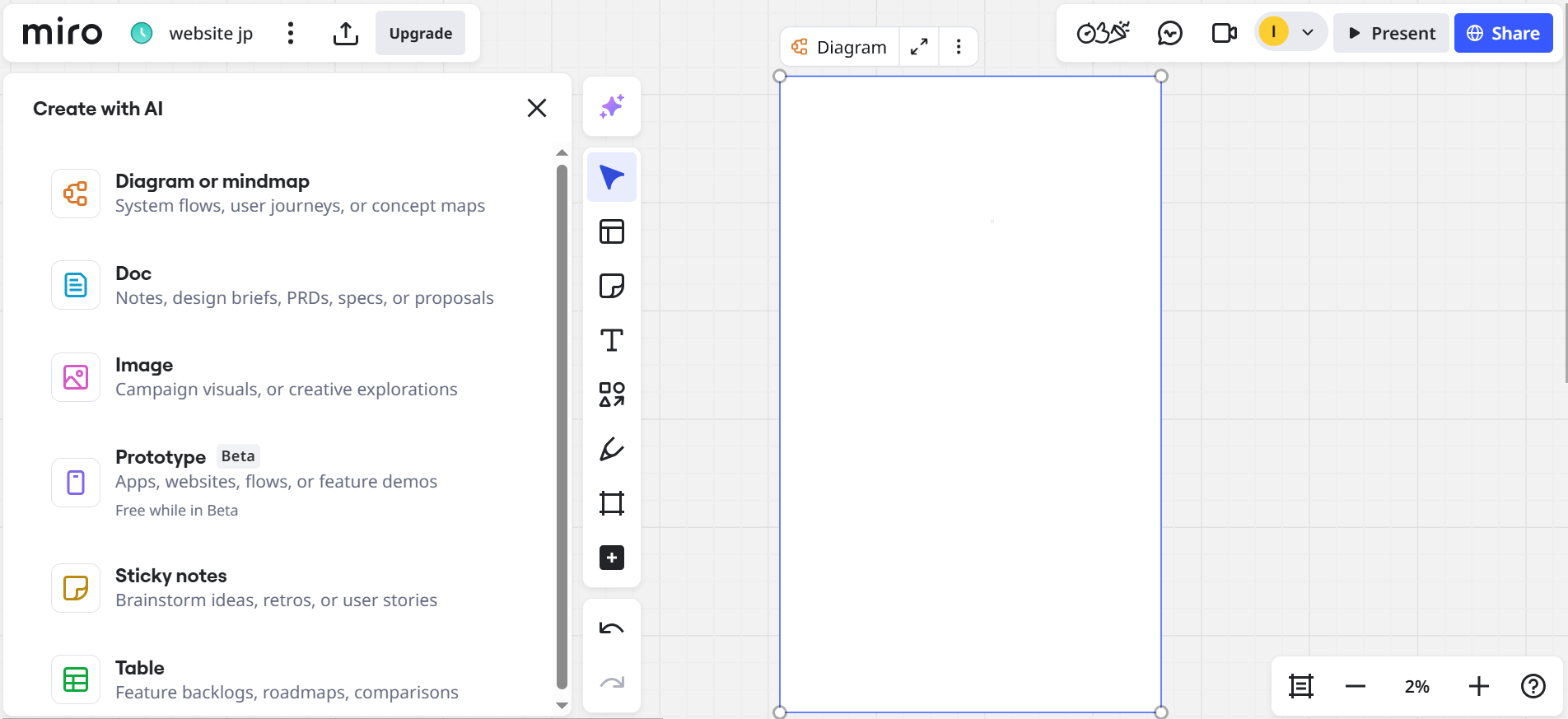Click the orange diagram icon tile

point(76,194)
